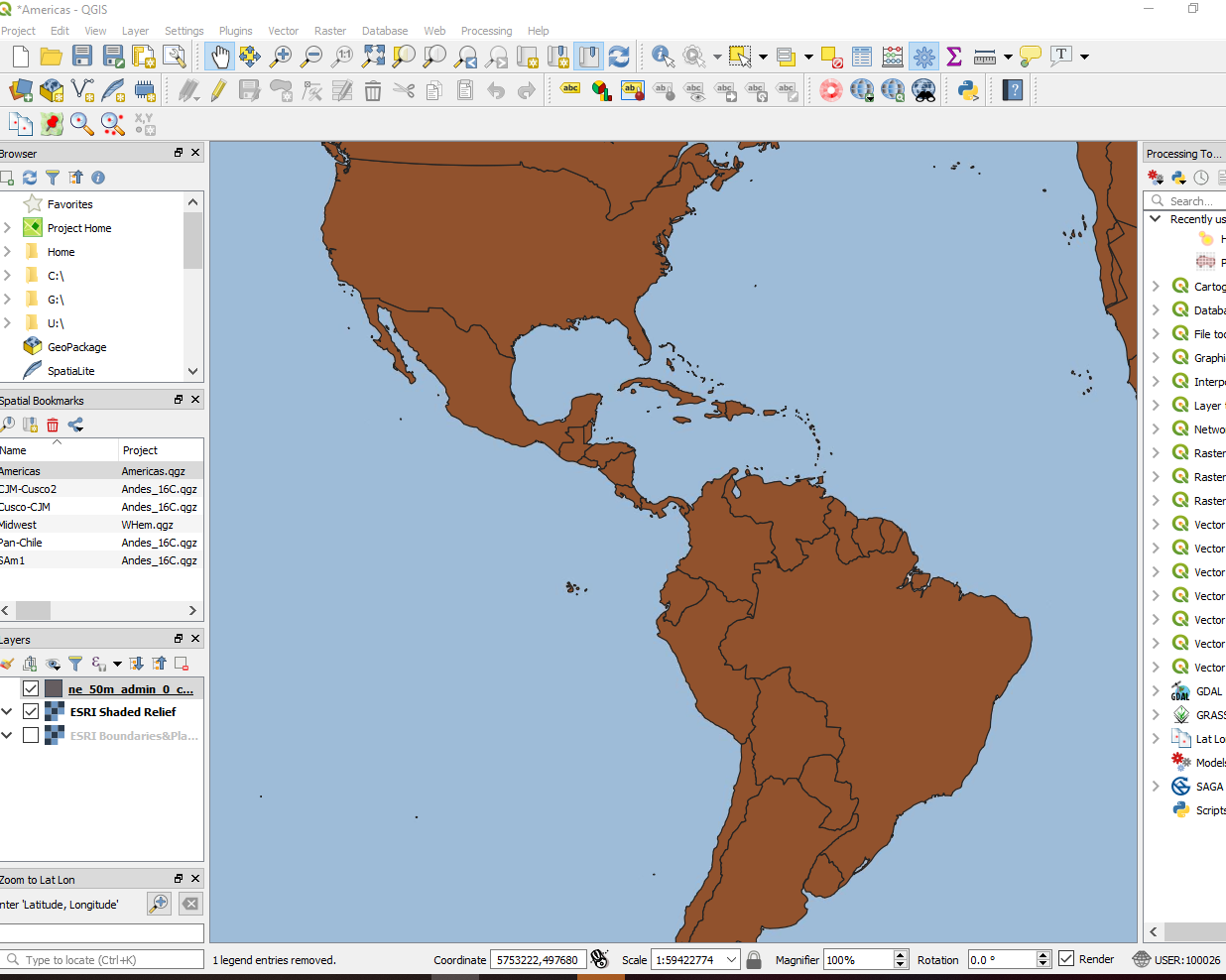Open the attribute table icon
This screenshot has height=980, width=1226.
coord(862,57)
